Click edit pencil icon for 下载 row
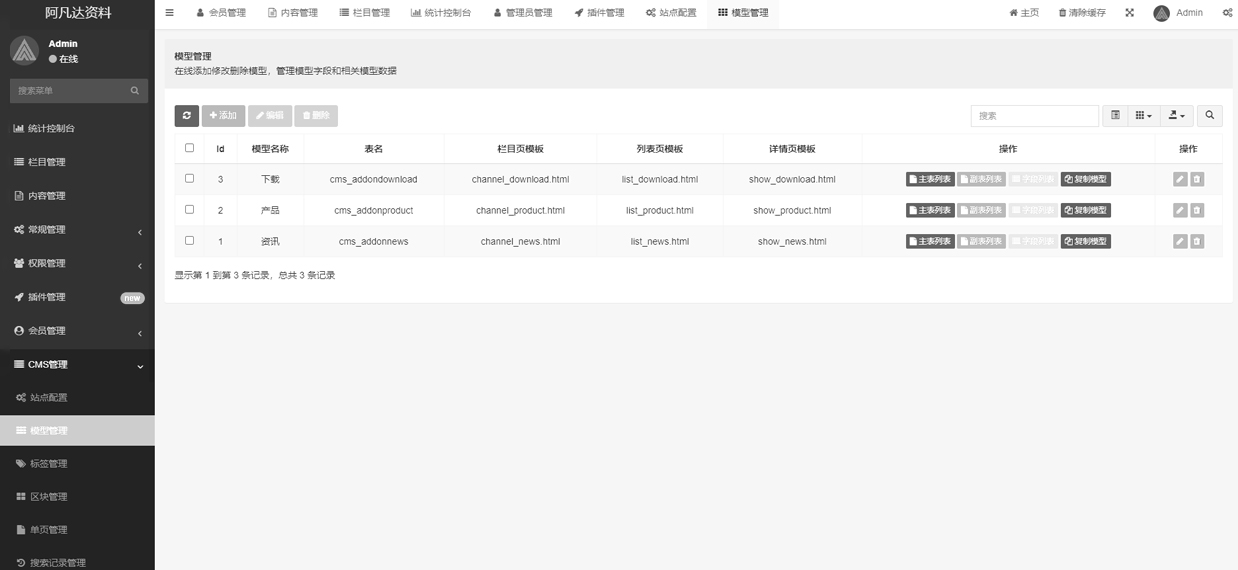This screenshot has width=1238, height=570. click(x=1180, y=180)
